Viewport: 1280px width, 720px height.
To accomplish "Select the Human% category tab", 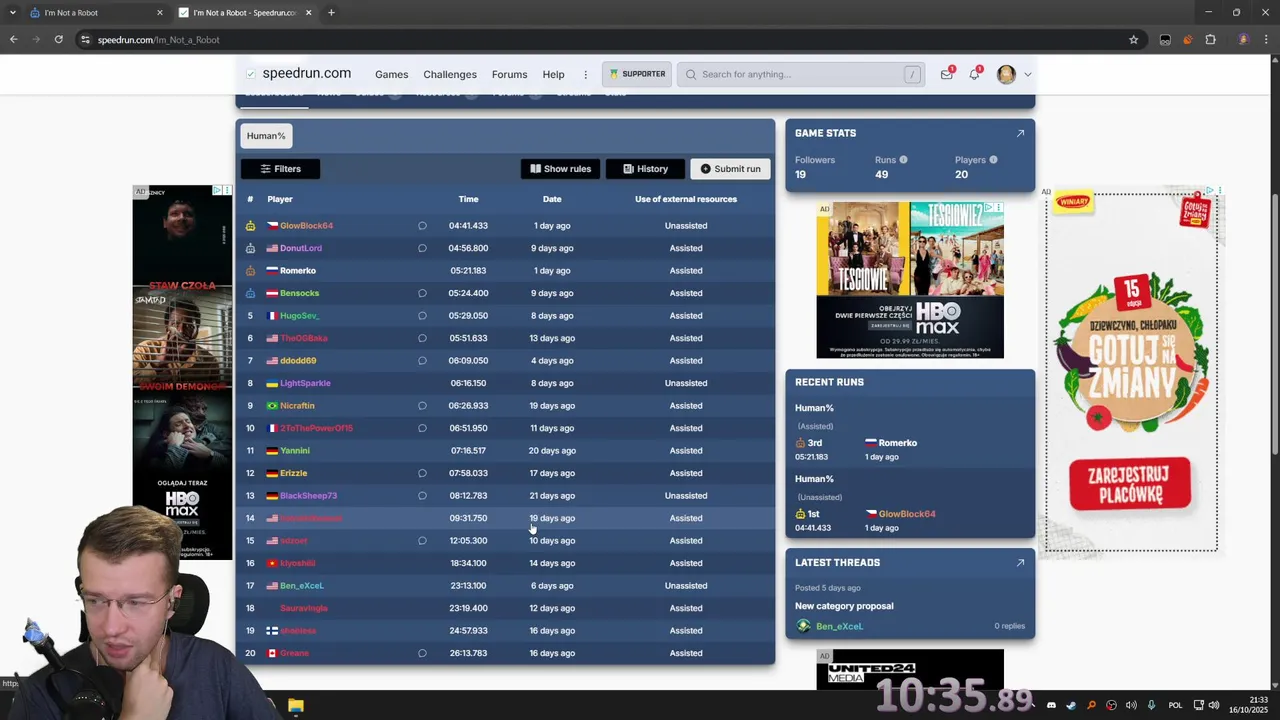I will coord(266,136).
